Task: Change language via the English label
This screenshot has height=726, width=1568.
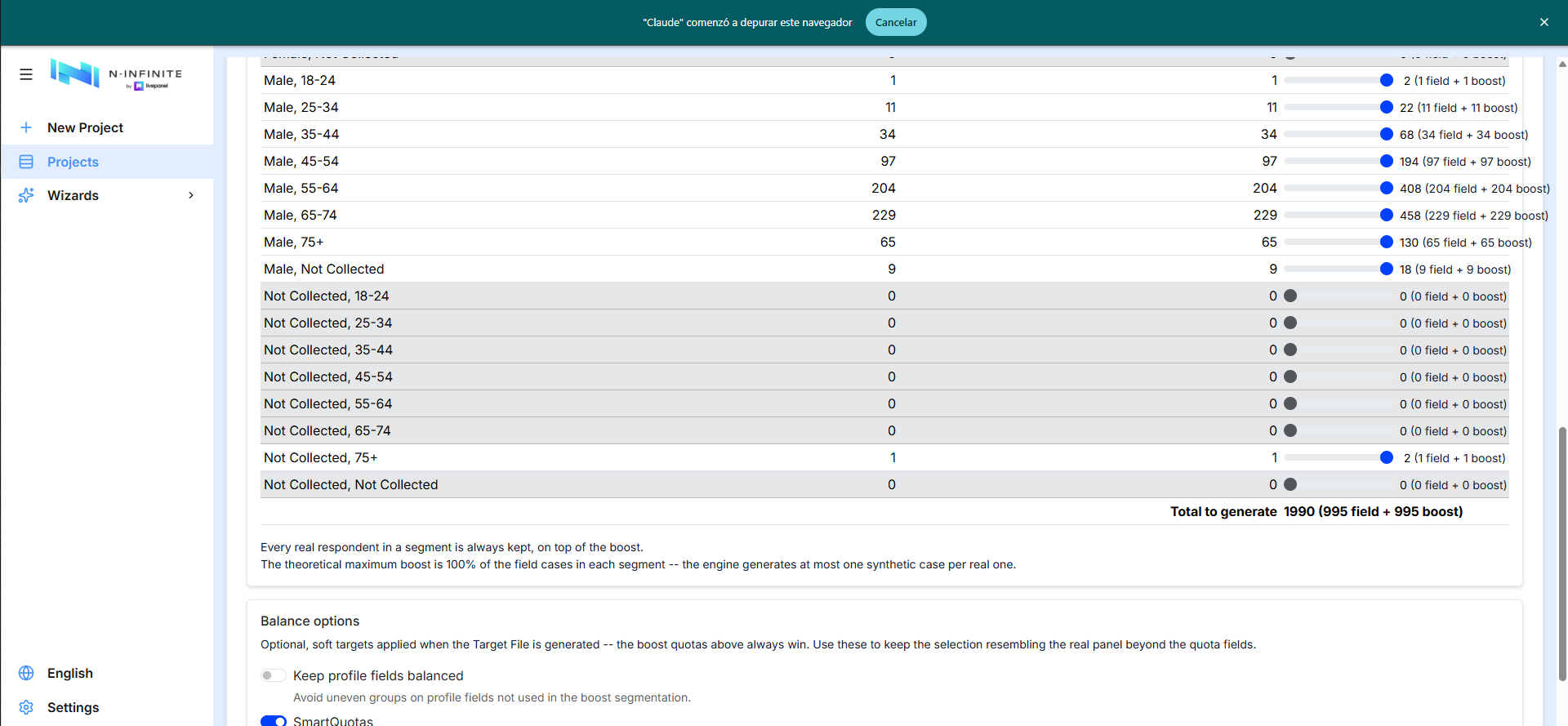Action: coord(70,673)
